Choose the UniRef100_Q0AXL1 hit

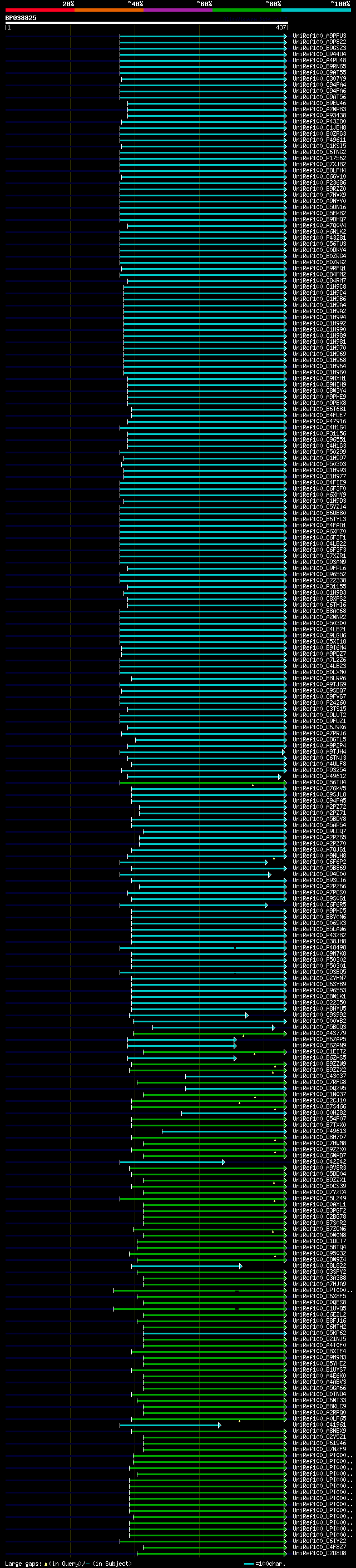319,1205
